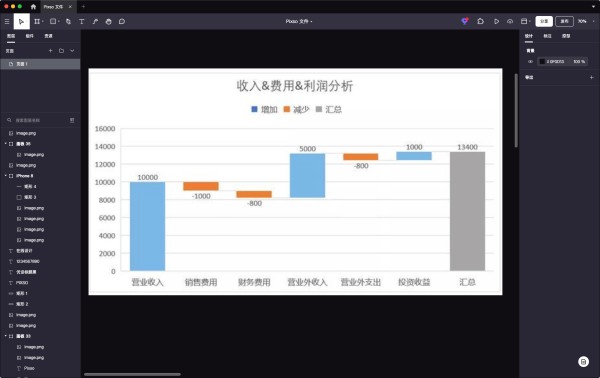Click the tool icon left of the Text tool
This screenshot has height=378, width=600.
[x=68, y=21]
